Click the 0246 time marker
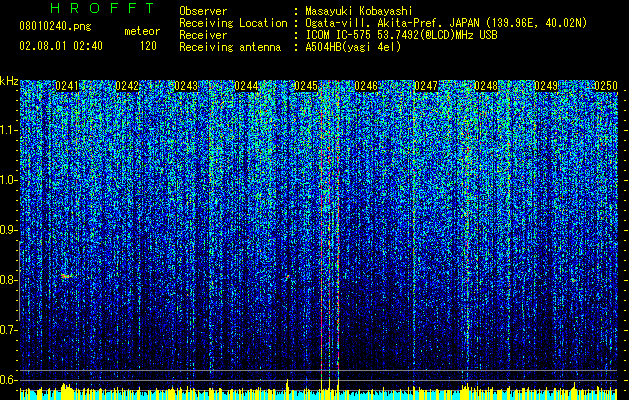 [x=366, y=86]
